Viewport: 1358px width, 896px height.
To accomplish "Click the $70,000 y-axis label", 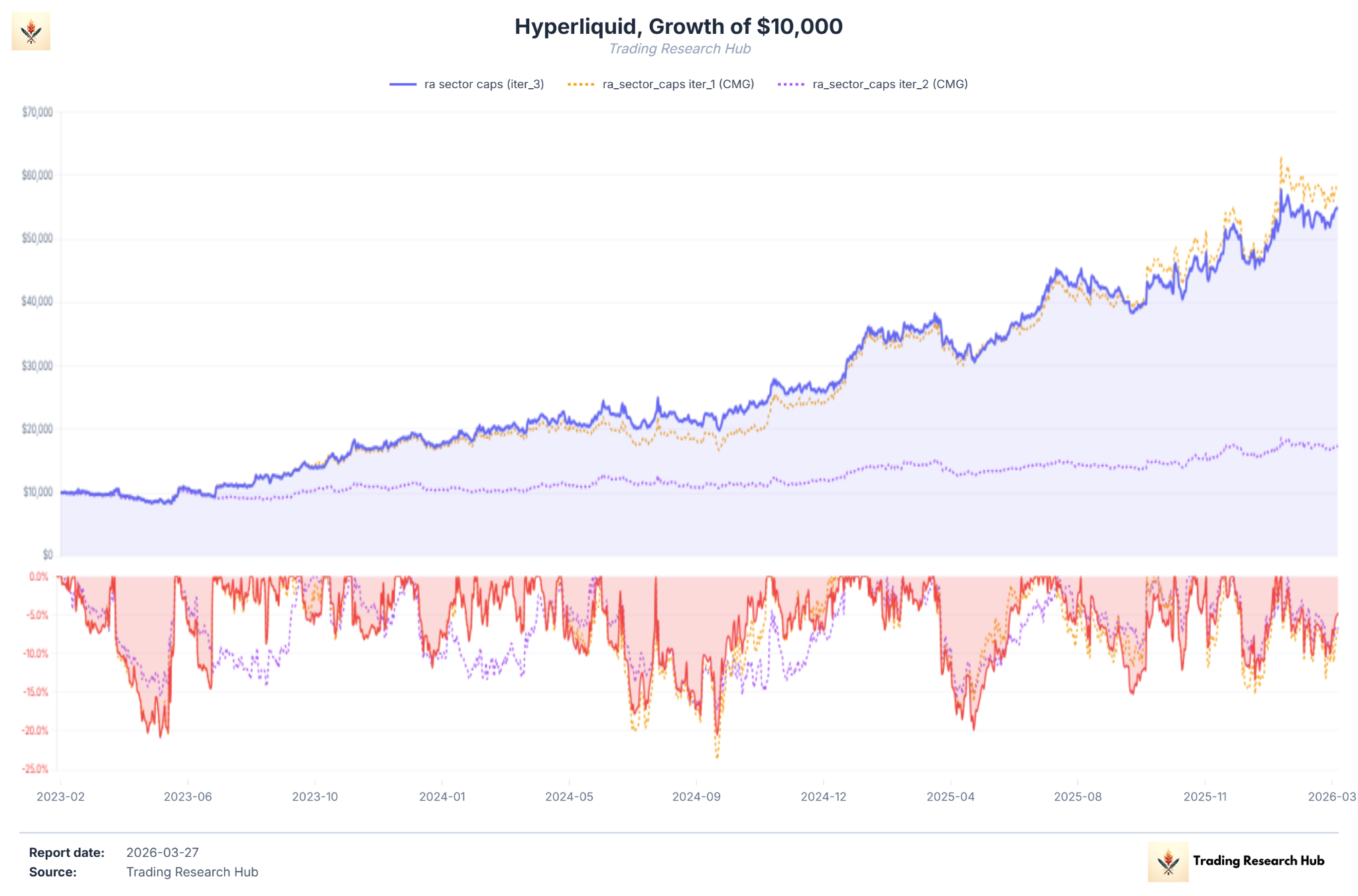I will (x=37, y=112).
